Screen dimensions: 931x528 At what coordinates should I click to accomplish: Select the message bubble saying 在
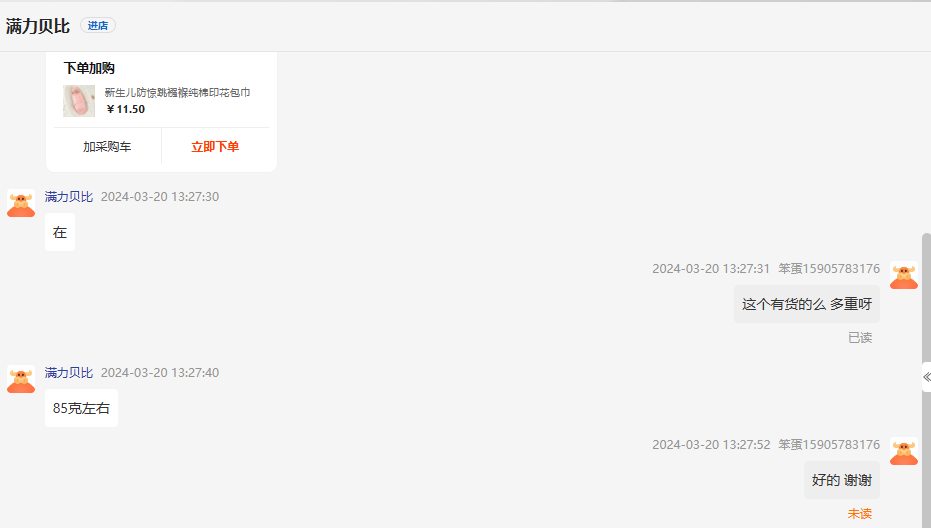click(60, 233)
